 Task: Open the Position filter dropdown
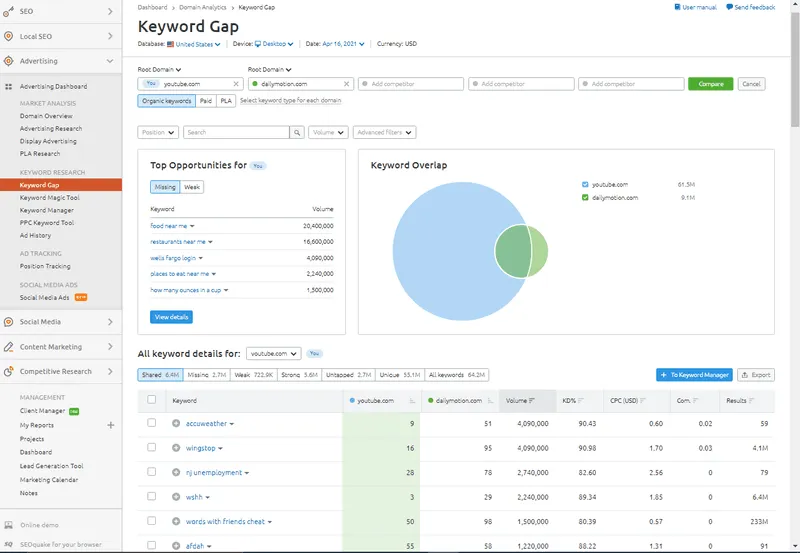point(158,133)
